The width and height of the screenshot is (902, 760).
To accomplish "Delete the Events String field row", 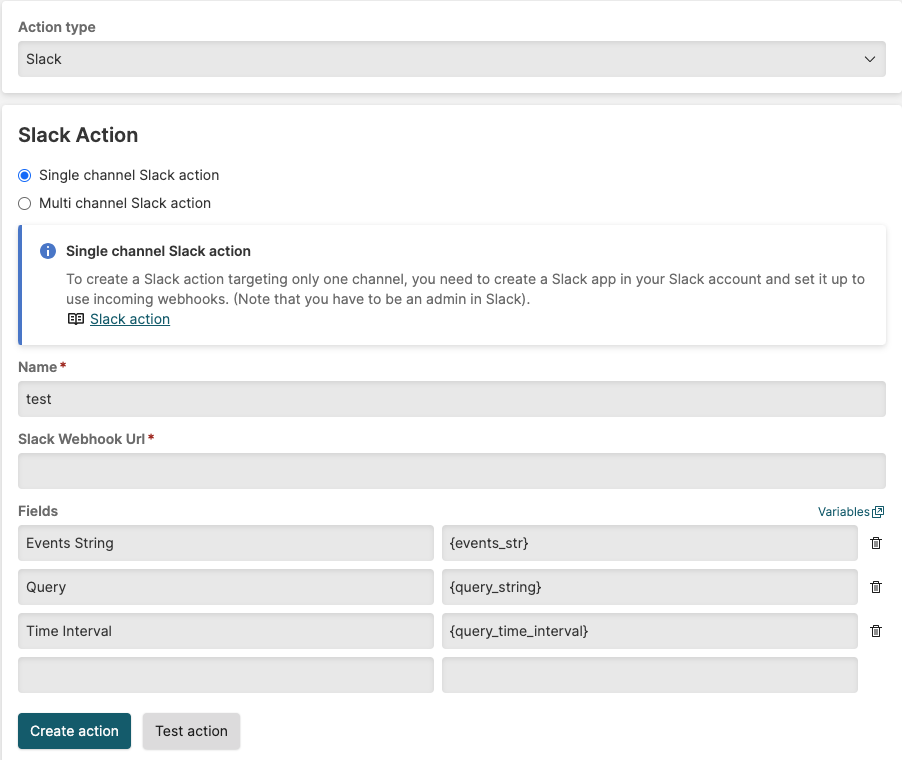I will pos(876,543).
